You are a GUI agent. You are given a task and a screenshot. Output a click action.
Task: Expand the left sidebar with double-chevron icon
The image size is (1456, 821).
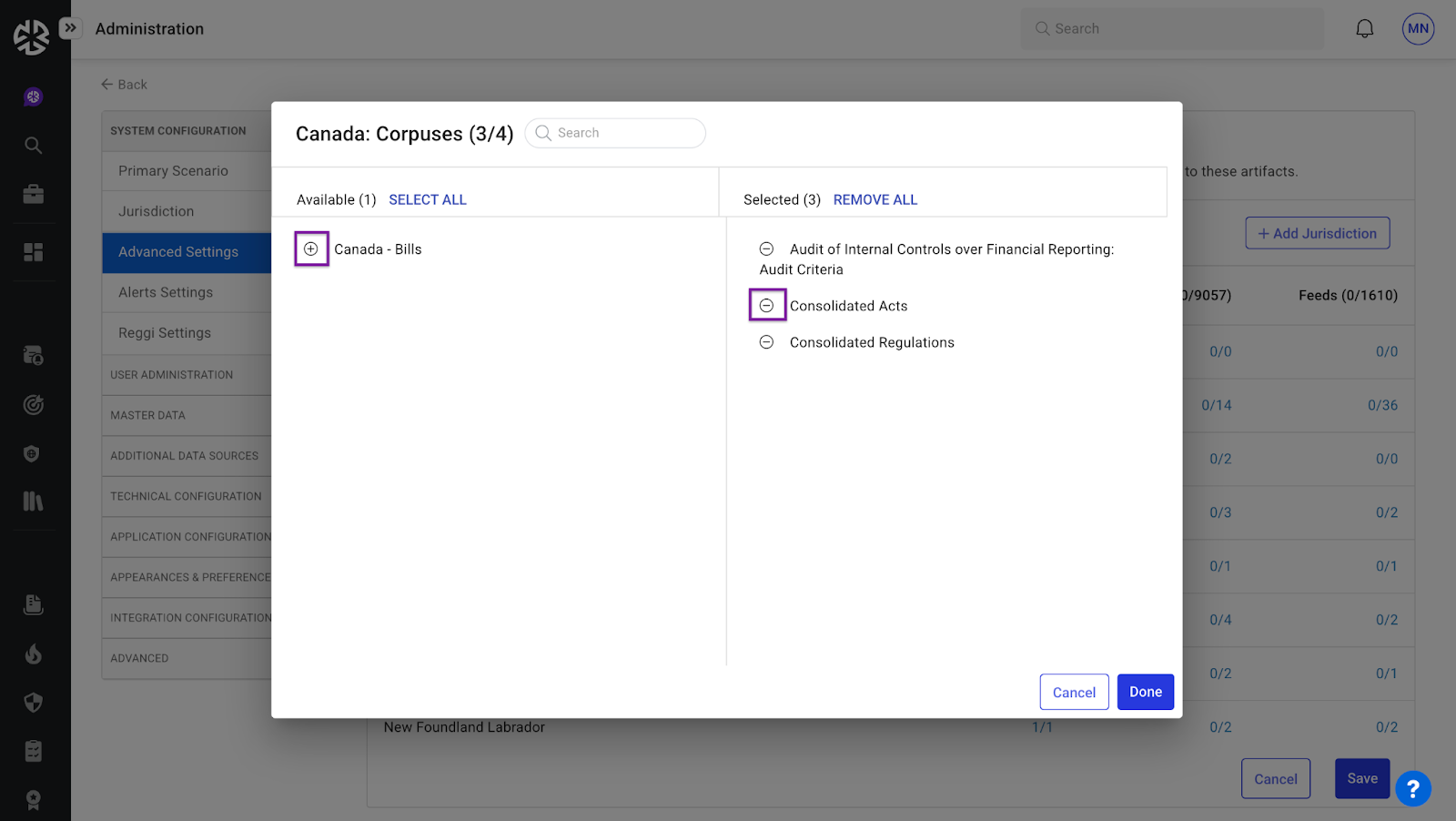(x=70, y=28)
